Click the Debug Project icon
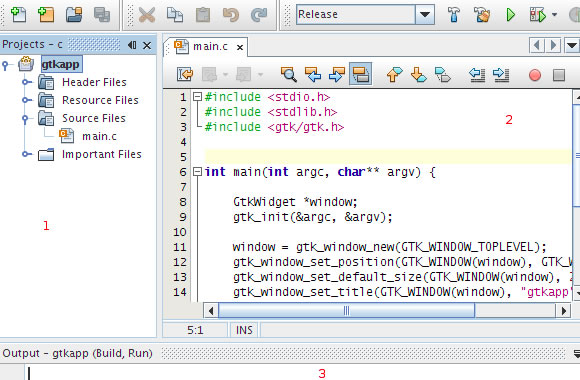The height and width of the screenshot is (380, 580). coord(537,15)
